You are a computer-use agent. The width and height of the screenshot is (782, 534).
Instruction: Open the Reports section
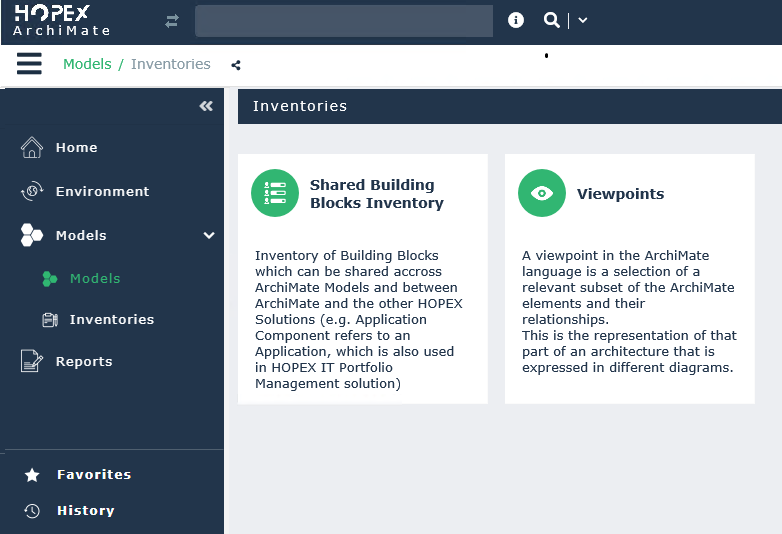tap(84, 361)
